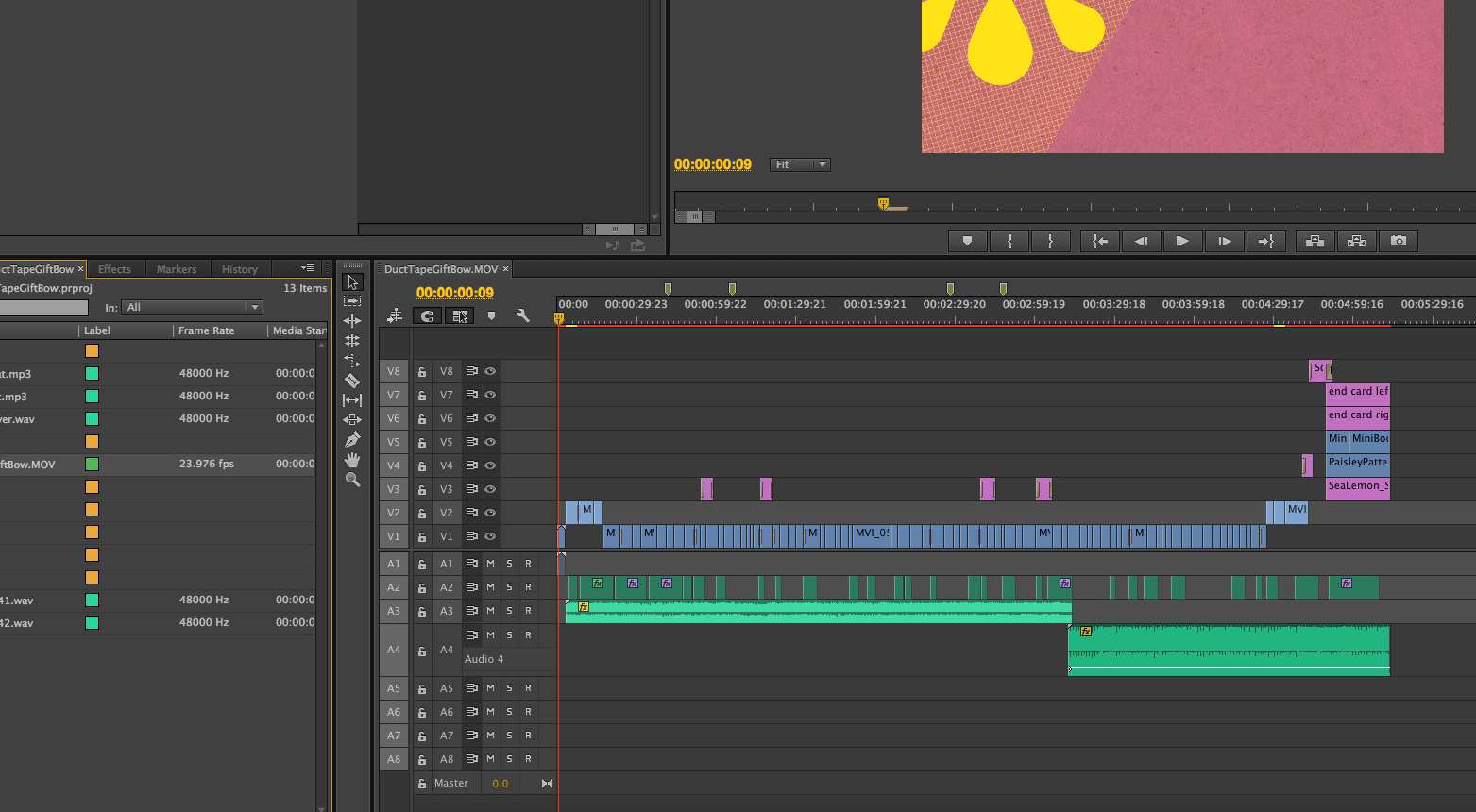Select DuctTapeGiftBow.MOV sequence tab

click(441, 269)
